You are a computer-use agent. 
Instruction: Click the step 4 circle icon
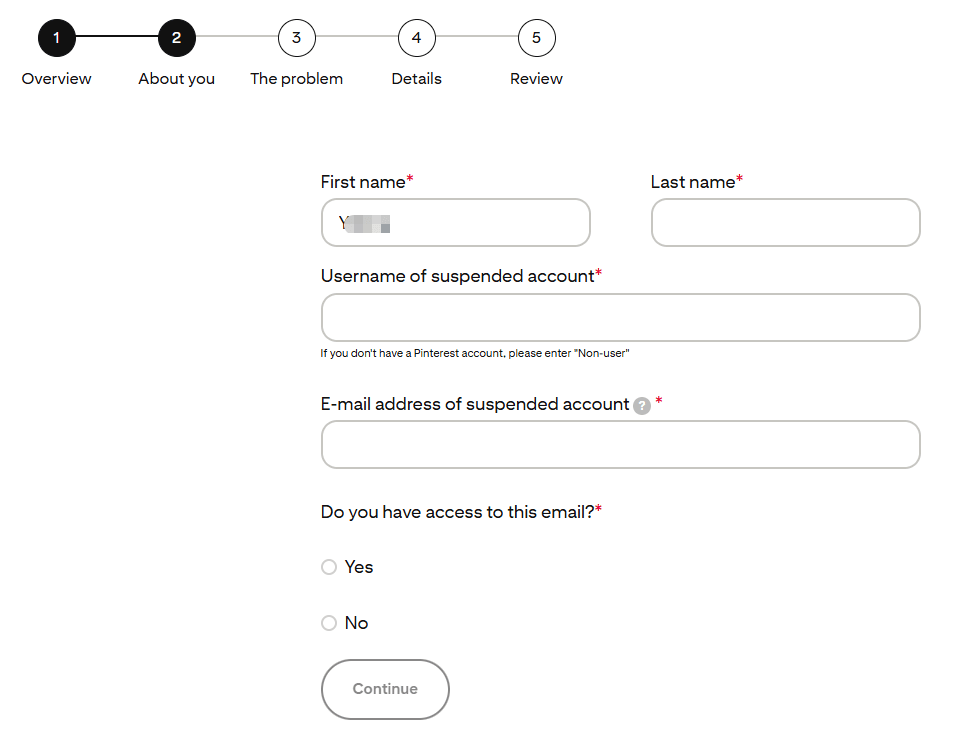(416, 38)
